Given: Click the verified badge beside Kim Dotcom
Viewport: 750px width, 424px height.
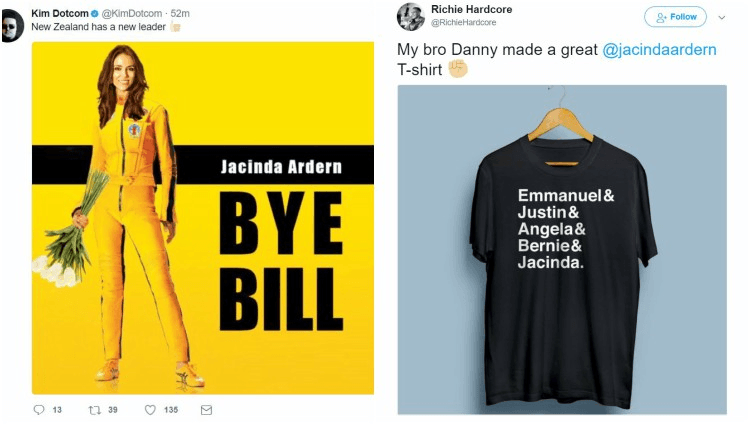Looking at the screenshot, I should pos(94,14).
